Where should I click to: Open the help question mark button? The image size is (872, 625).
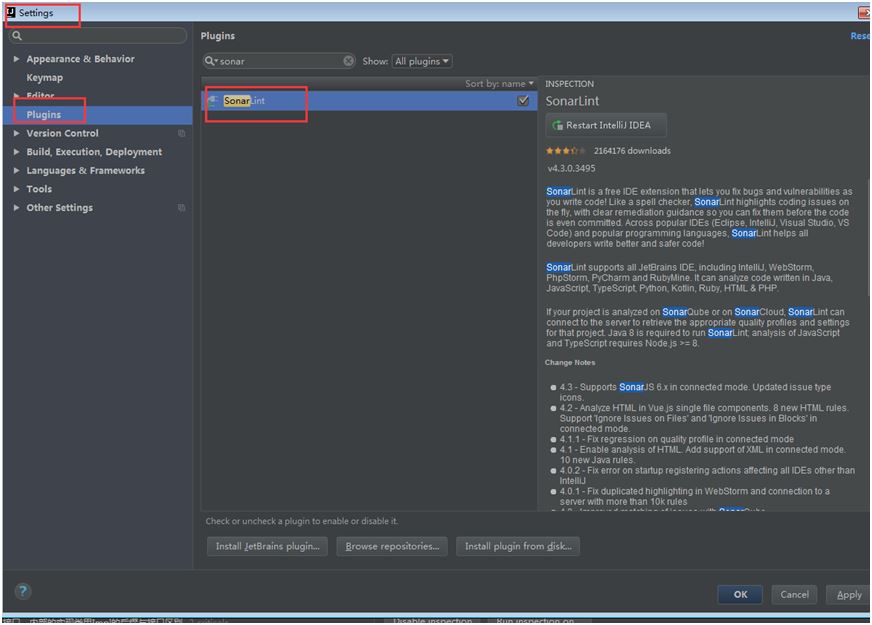click(23, 591)
